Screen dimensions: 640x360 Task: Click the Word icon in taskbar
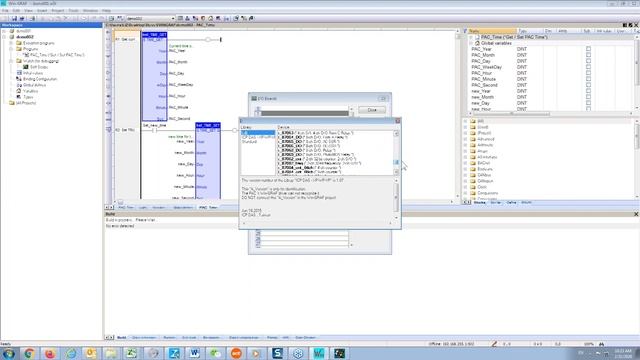[x=194, y=353]
